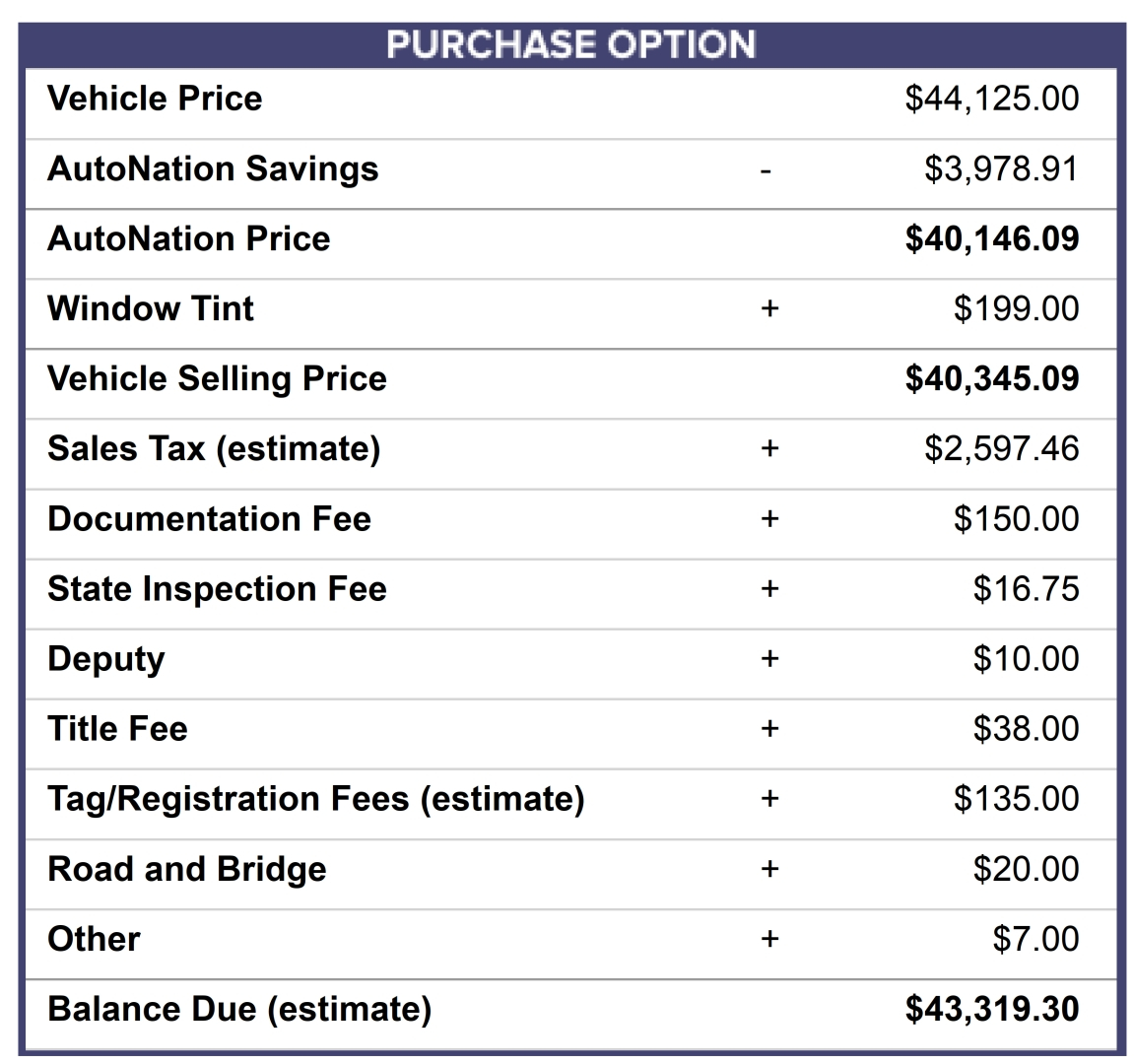Click the plus sign beside Documentation Fee
Screen dimensions: 1134x1064
pyautogui.click(x=769, y=518)
